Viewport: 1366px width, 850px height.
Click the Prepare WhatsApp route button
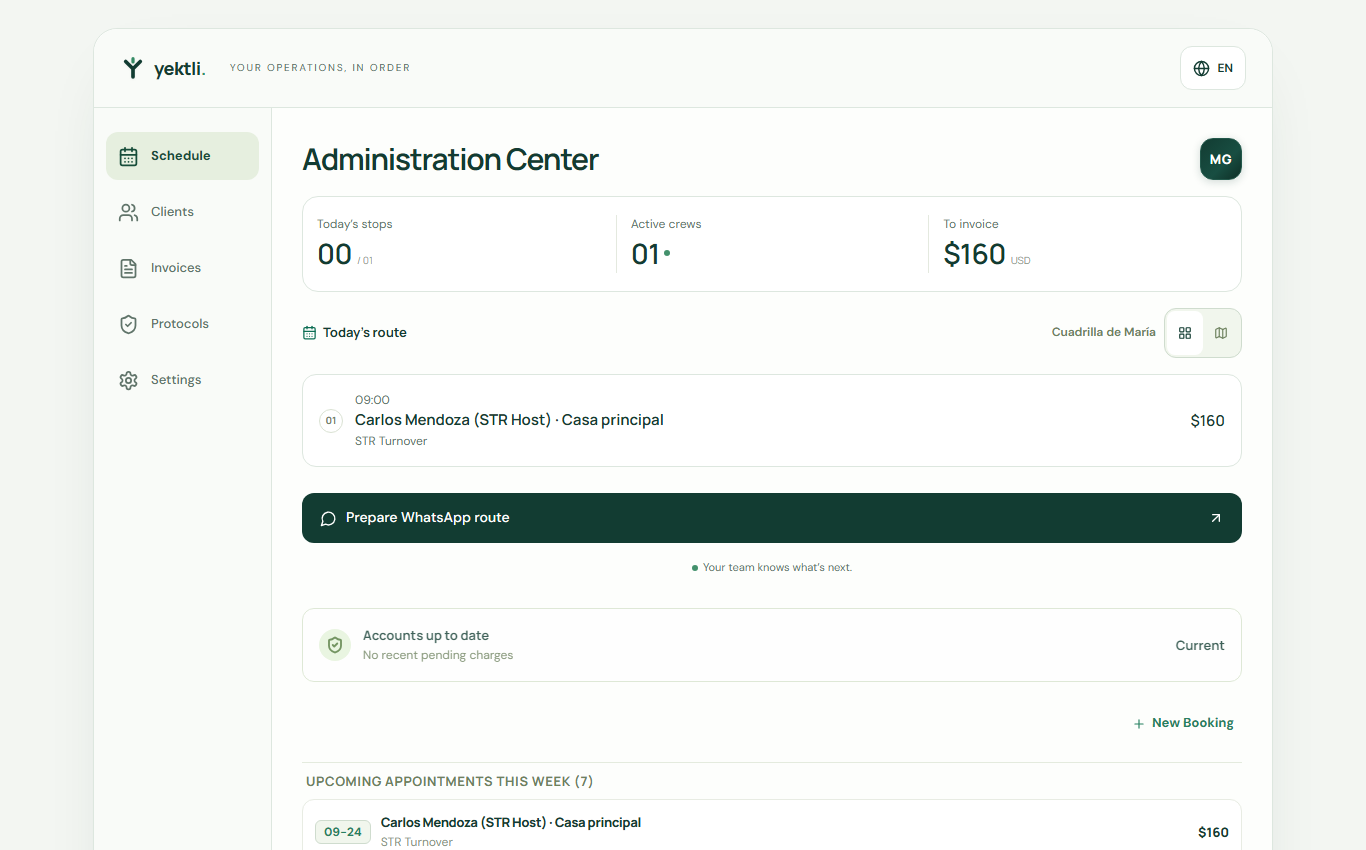tap(772, 518)
